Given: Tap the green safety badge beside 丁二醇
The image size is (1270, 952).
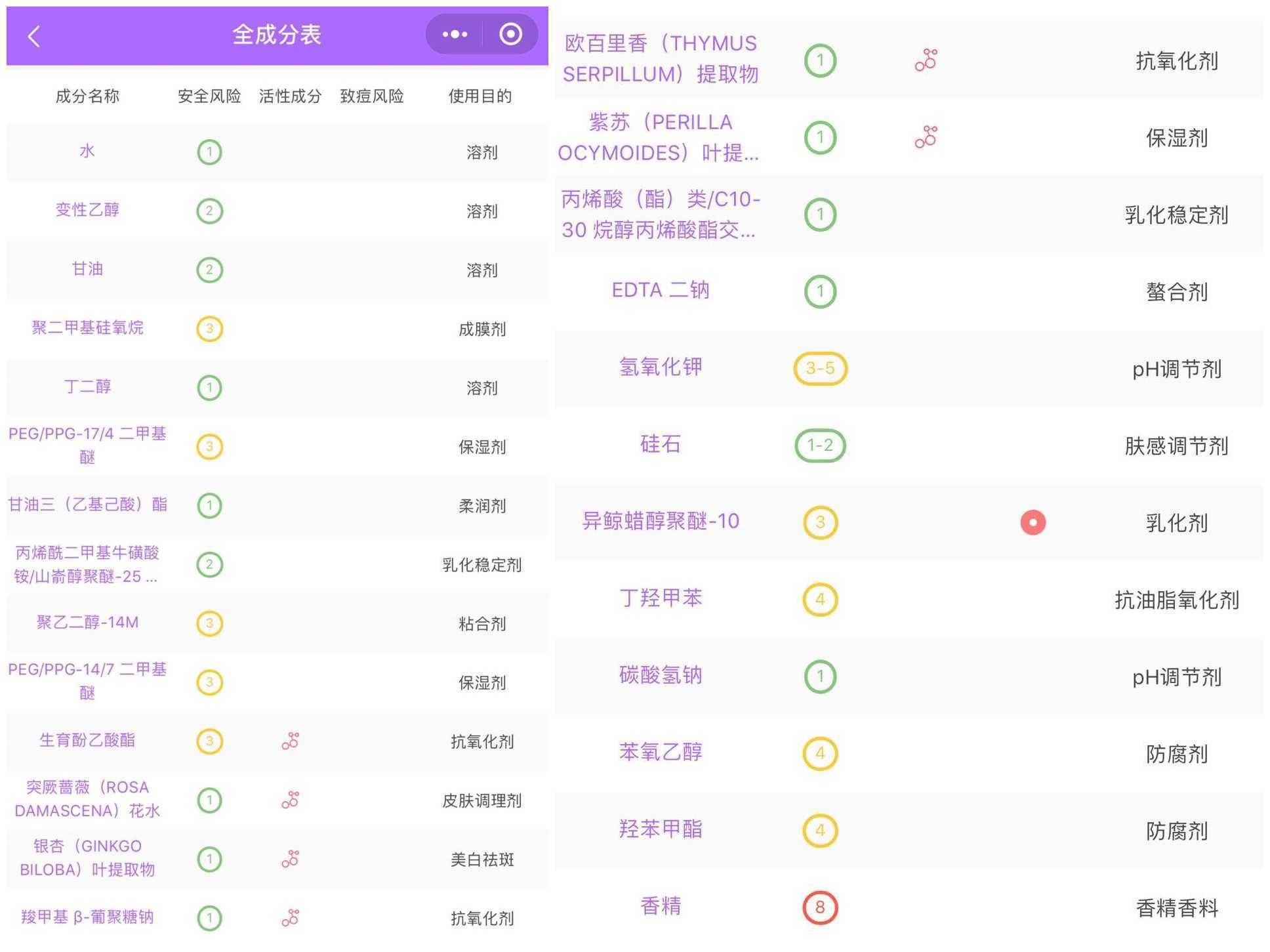Looking at the screenshot, I should click(209, 387).
